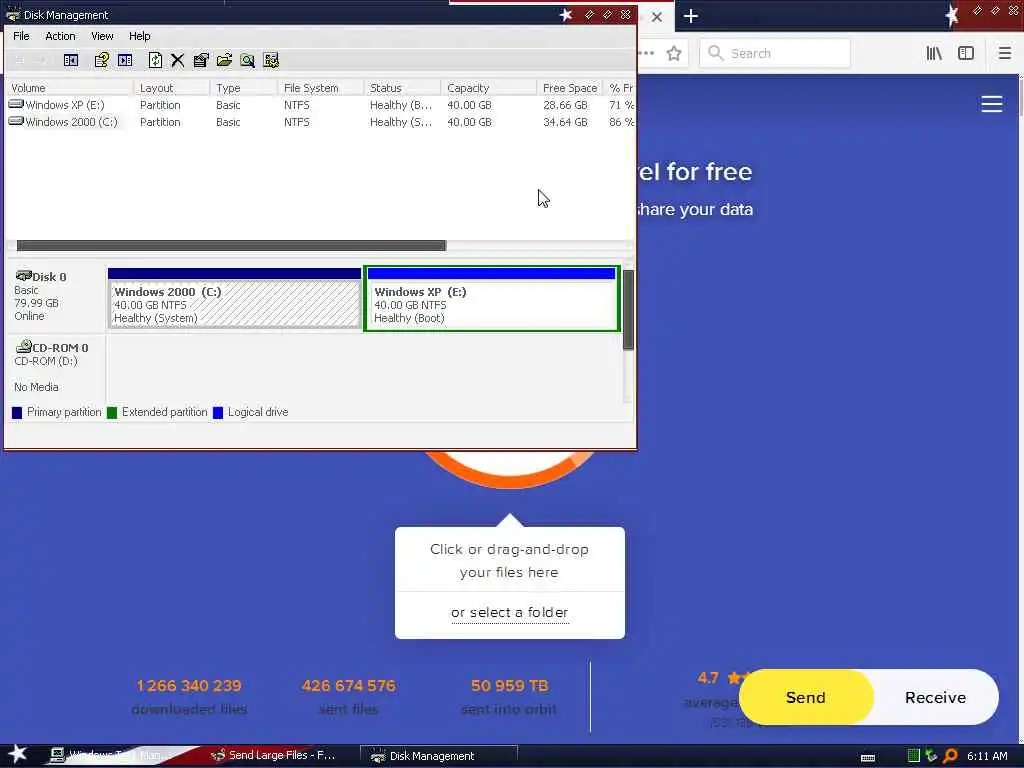Click the Delete (X) toolbar icon
The width and height of the screenshot is (1024, 768).
[177, 60]
